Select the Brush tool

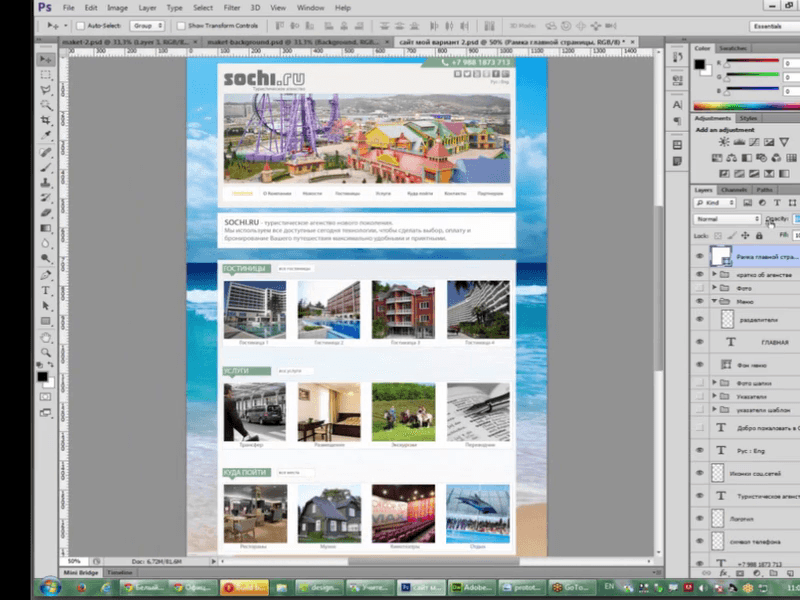45,167
